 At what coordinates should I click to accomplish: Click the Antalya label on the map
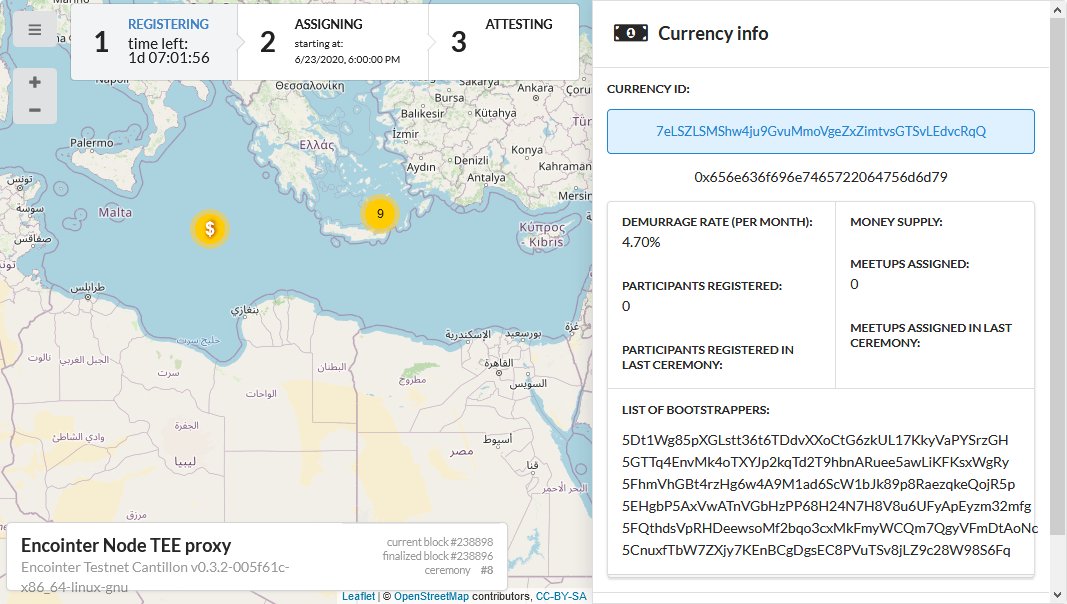pos(486,178)
